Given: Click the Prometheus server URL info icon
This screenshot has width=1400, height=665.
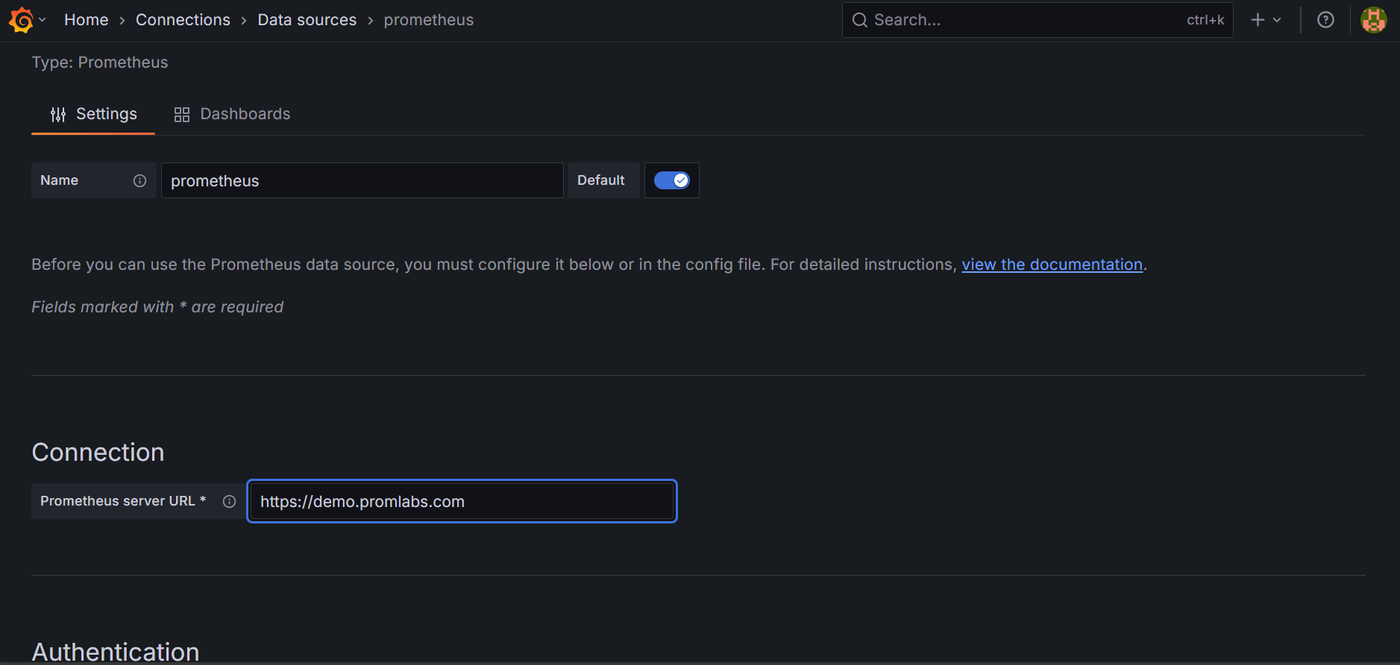Looking at the screenshot, I should point(229,502).
